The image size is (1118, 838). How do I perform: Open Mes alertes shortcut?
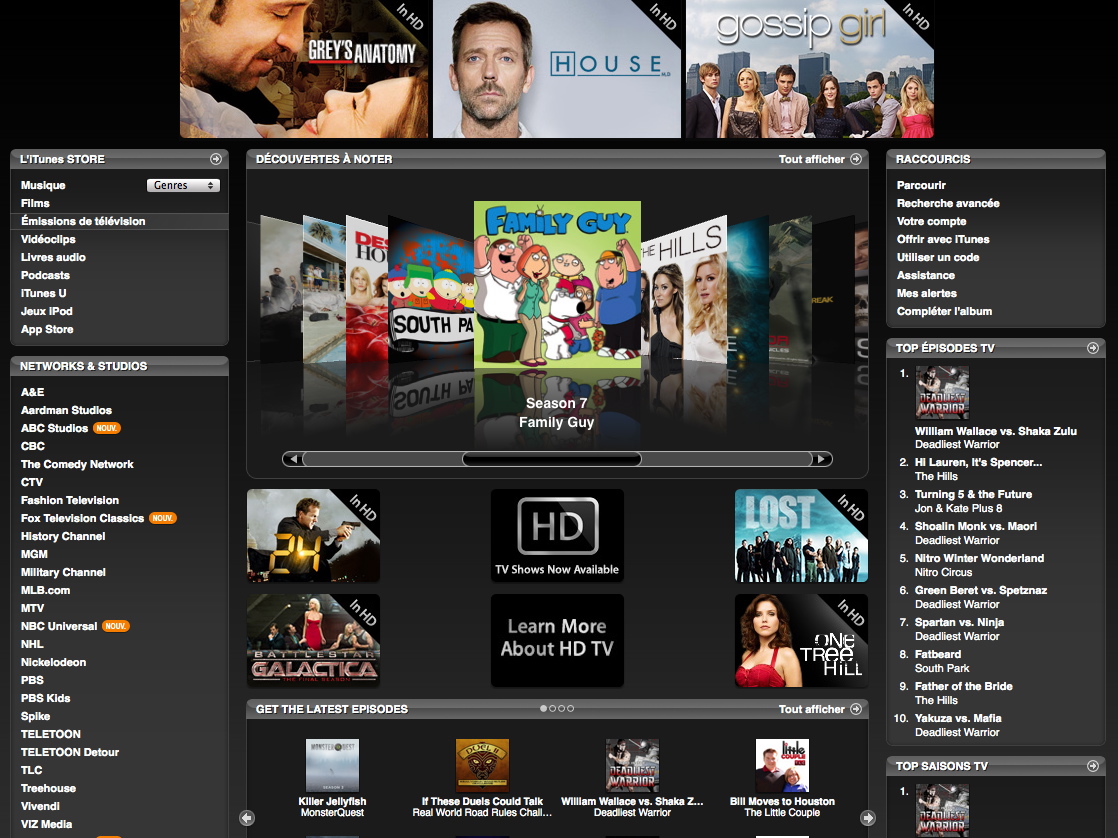click(x=926, y=293)
